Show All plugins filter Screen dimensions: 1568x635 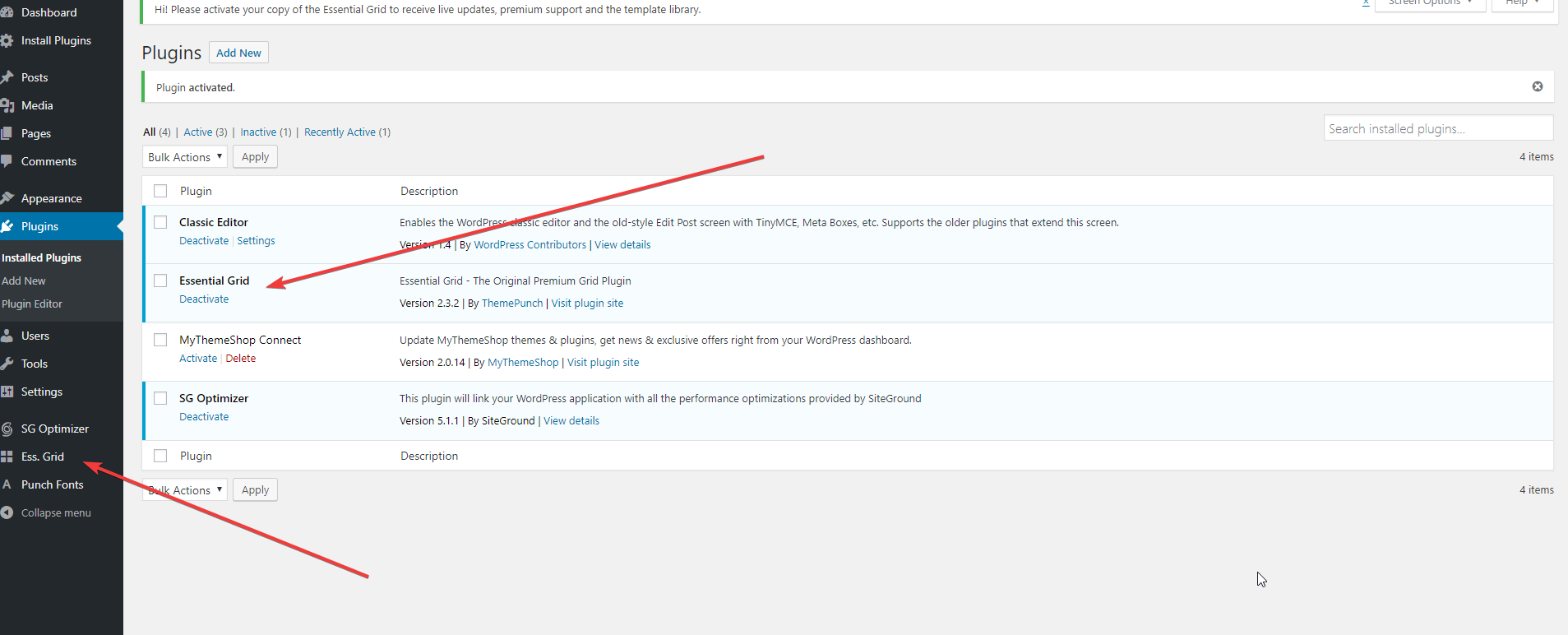pyautogui.click(x=156, y=132)
